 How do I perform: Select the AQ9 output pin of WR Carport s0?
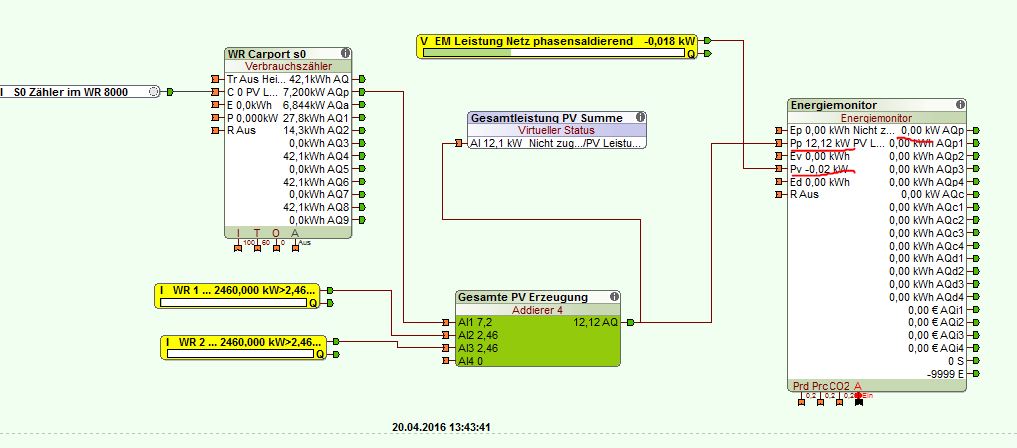click(x=361, y=220)
